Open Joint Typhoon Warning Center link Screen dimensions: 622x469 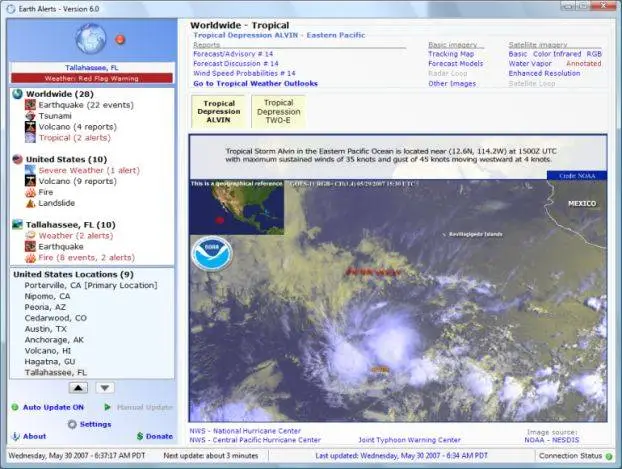pyautogui.click(x=409, y=440)
